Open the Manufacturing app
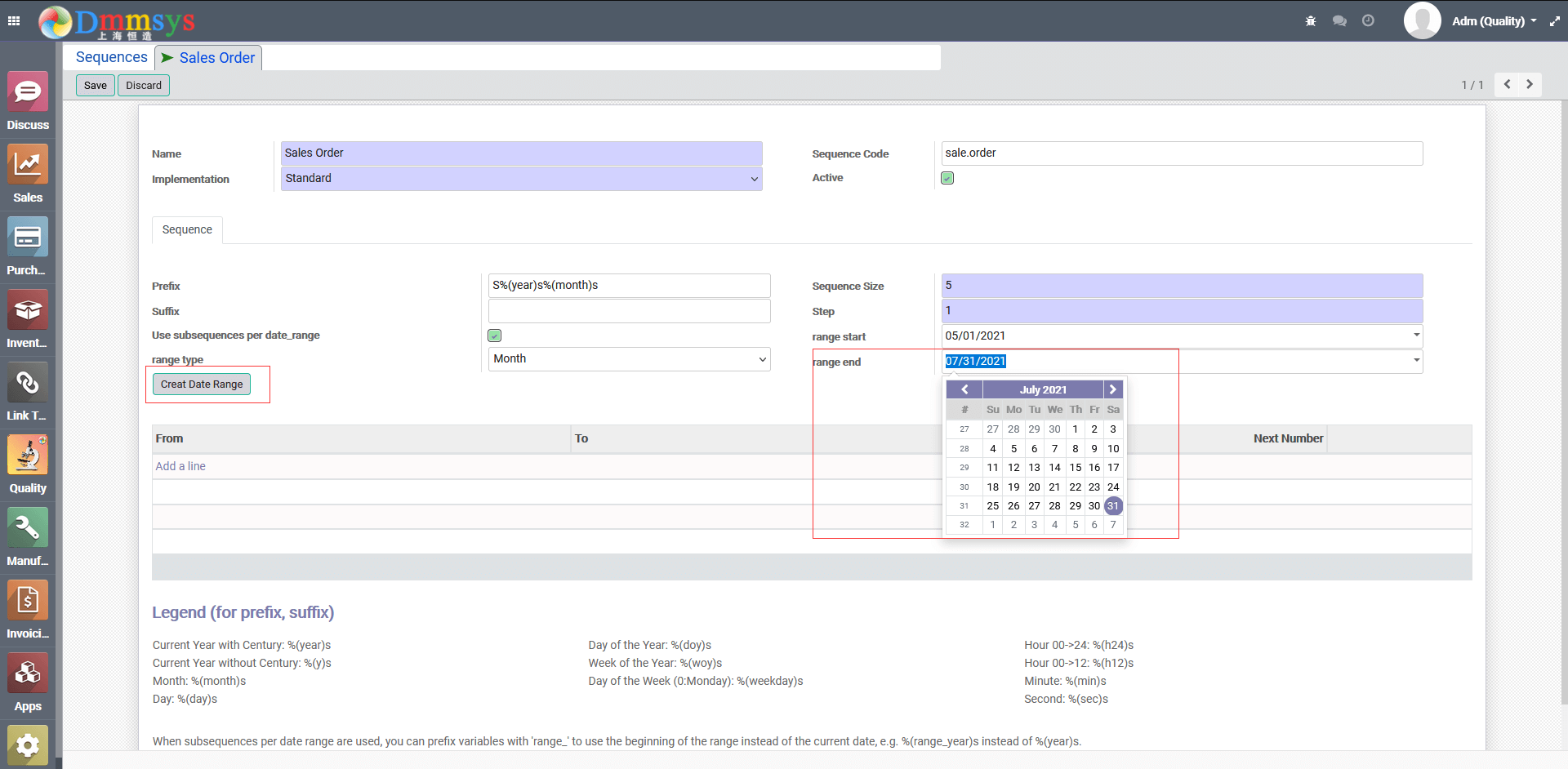The image size is (1568, 769). tap(28, 537)
